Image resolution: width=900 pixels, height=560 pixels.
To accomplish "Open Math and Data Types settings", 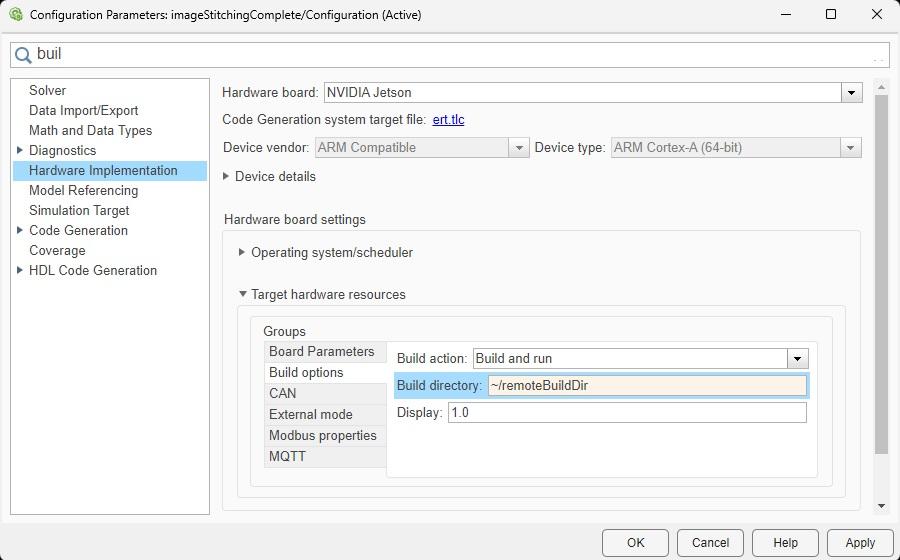I will (91, 131).
